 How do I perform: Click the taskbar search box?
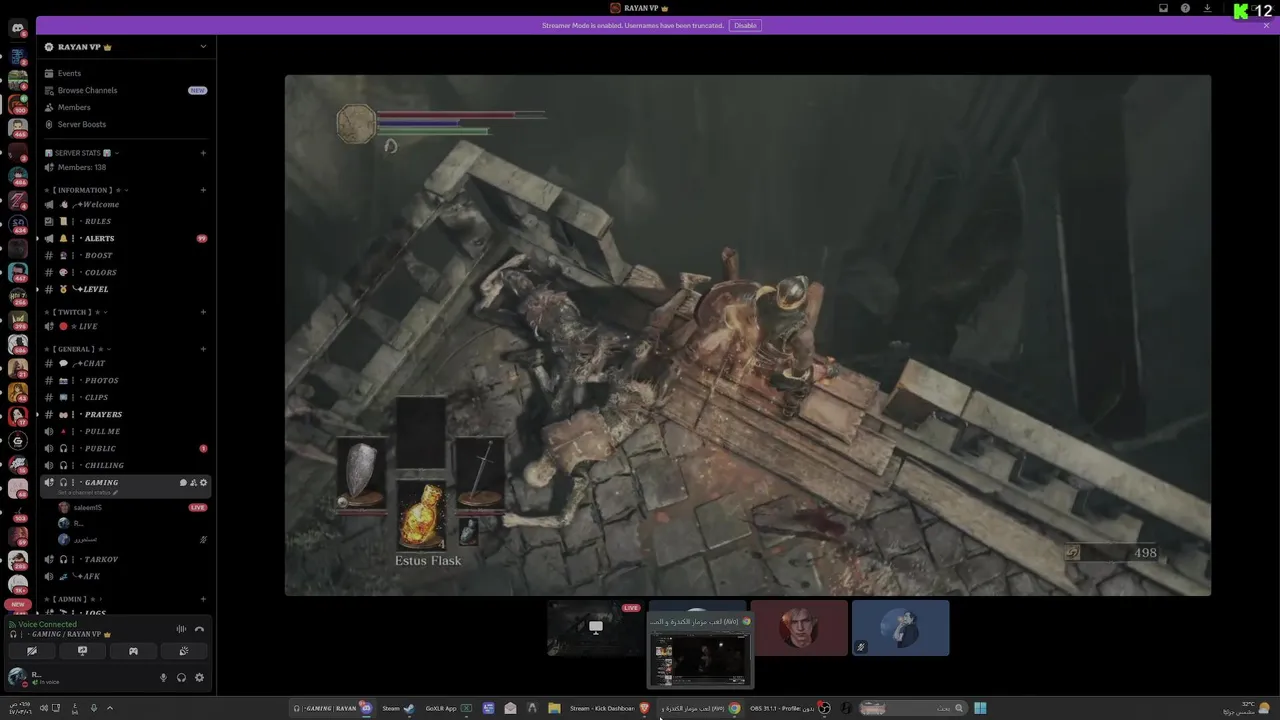tap(913, 708)
